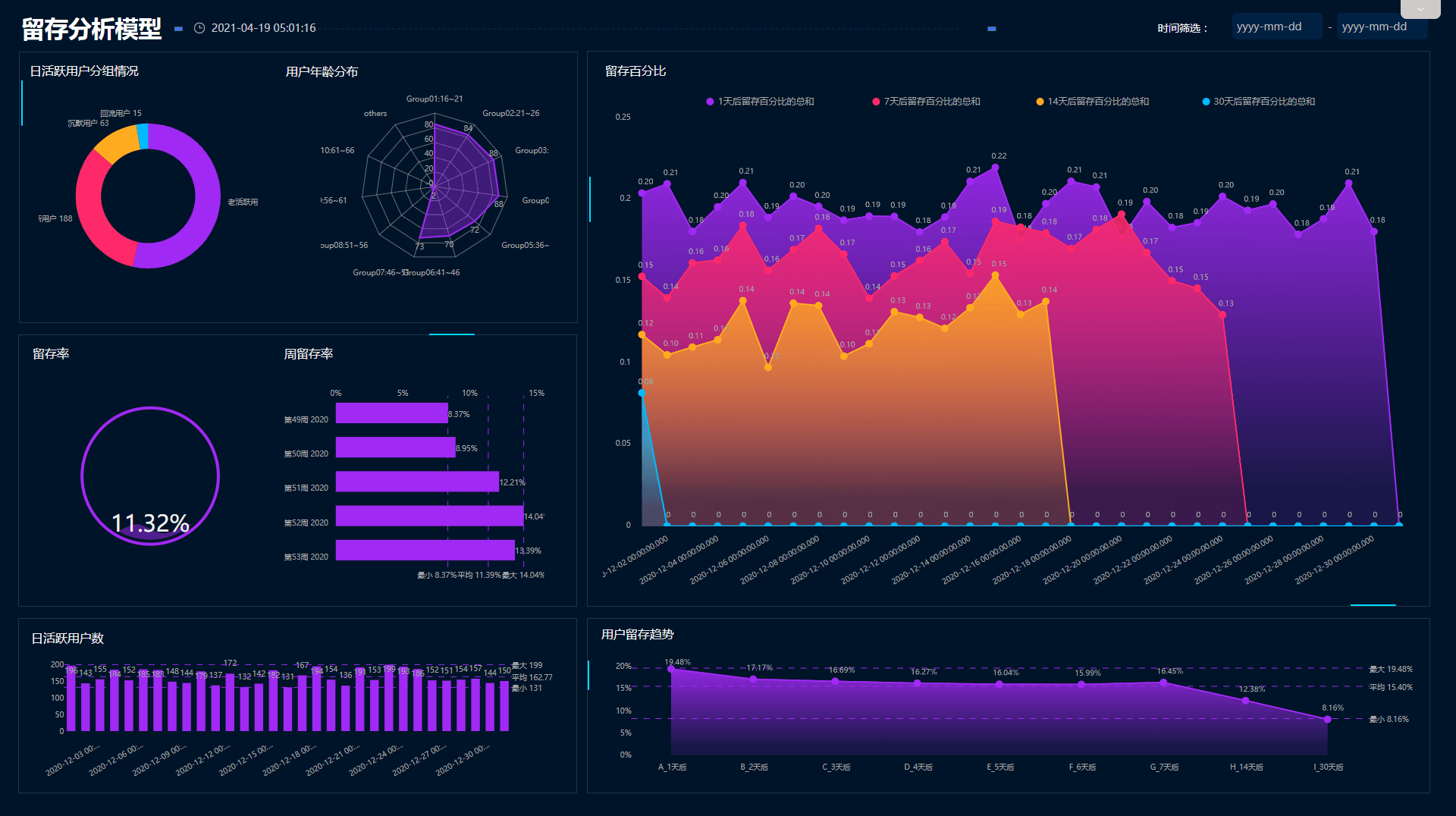Click the Group02:21~26 radar axis label
The image size is (1456, 816).
[511, 114]
